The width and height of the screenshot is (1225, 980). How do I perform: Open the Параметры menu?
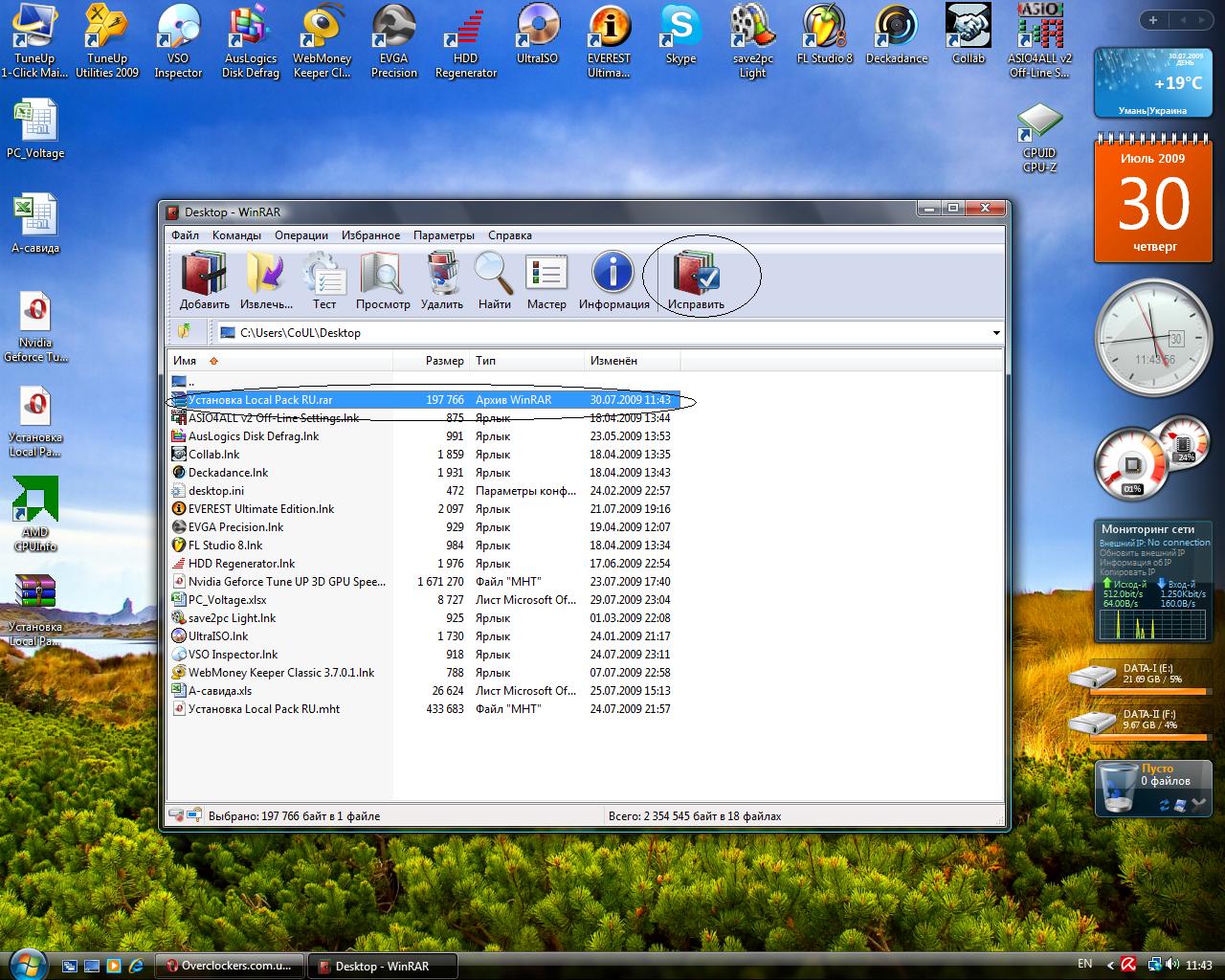pyautogui.click(x=444, y=235)
